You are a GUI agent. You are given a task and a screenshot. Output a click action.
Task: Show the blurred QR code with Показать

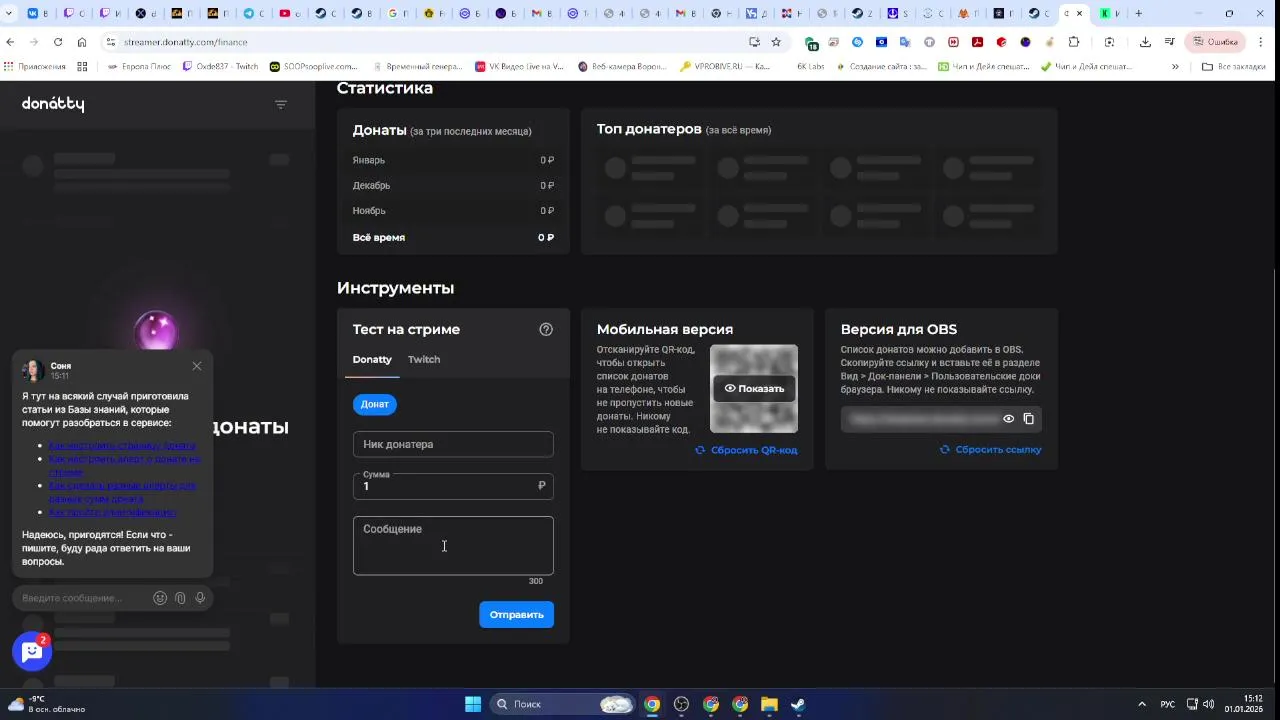[x=754, y=388]
